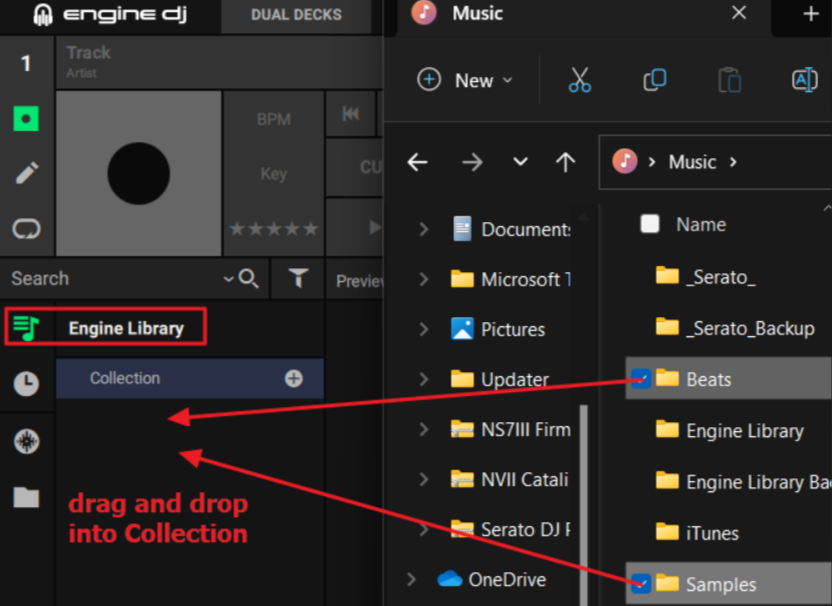Image resolution: width=832 pixels, height=606 pixels.
Task: Open the recent locations dropdown arrow
Action: [520, 161]
